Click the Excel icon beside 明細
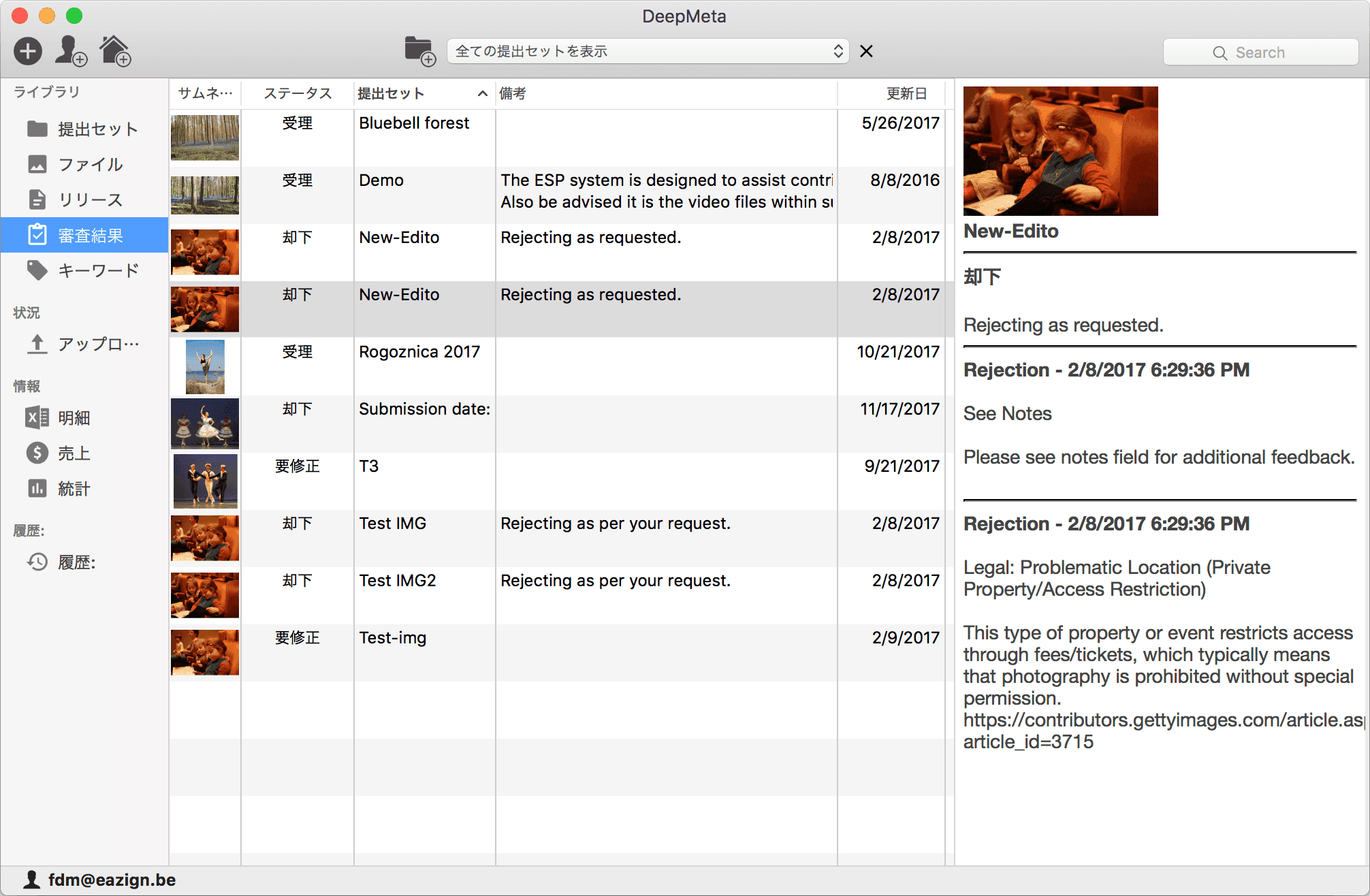The image size is (1370, 896). (x=37, y=417)
